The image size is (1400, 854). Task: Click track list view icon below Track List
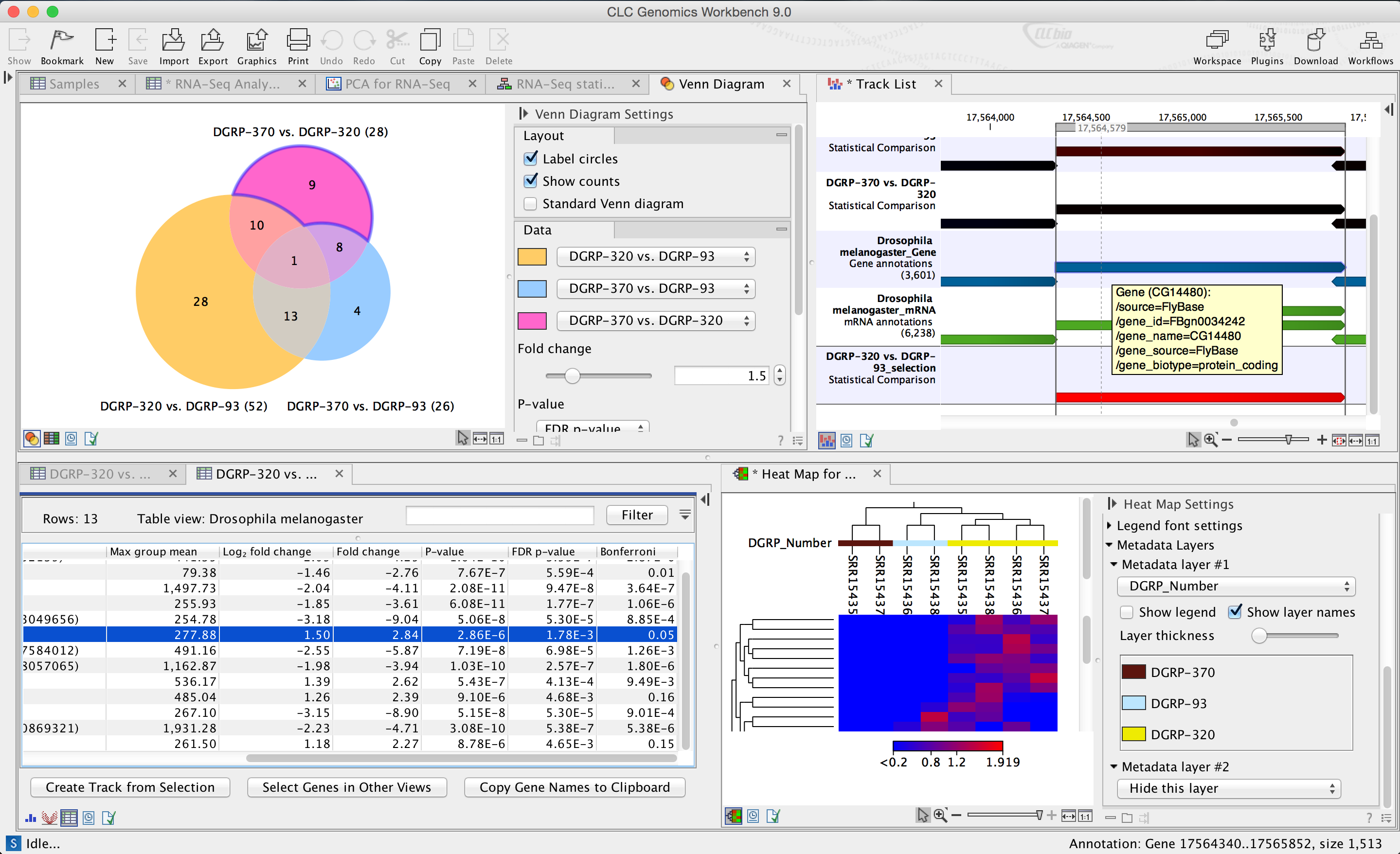[826, 440]
